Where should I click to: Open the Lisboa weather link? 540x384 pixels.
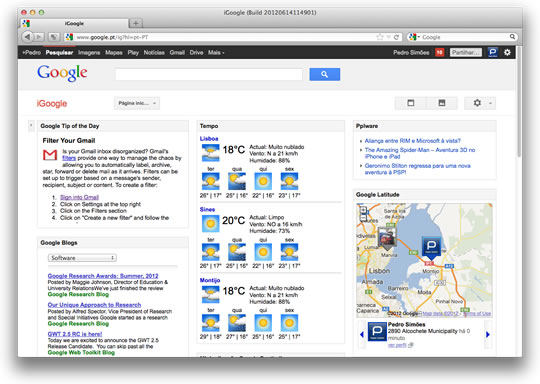[x=209, y=138]
